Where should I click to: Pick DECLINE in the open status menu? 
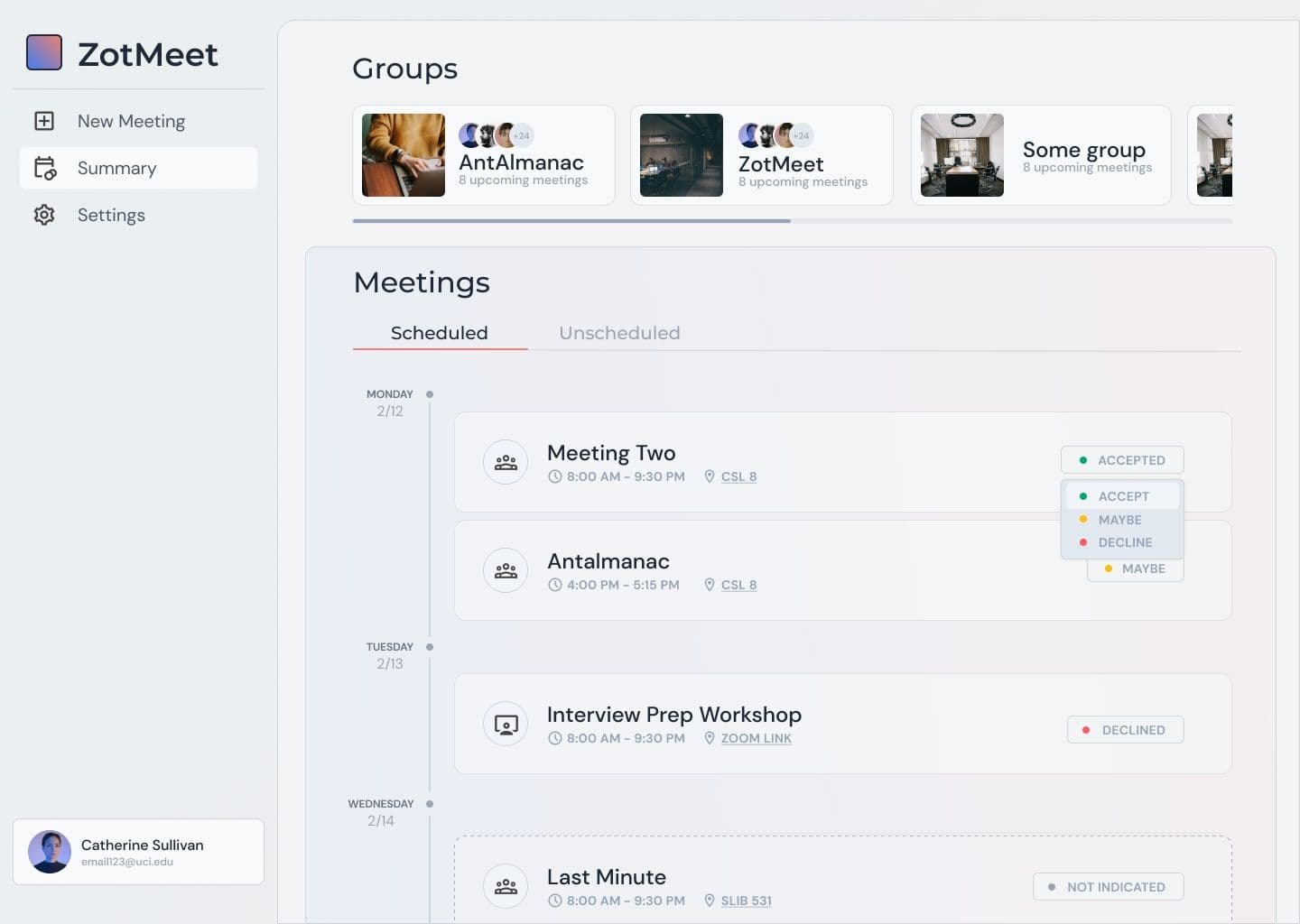coord(1125,542)
